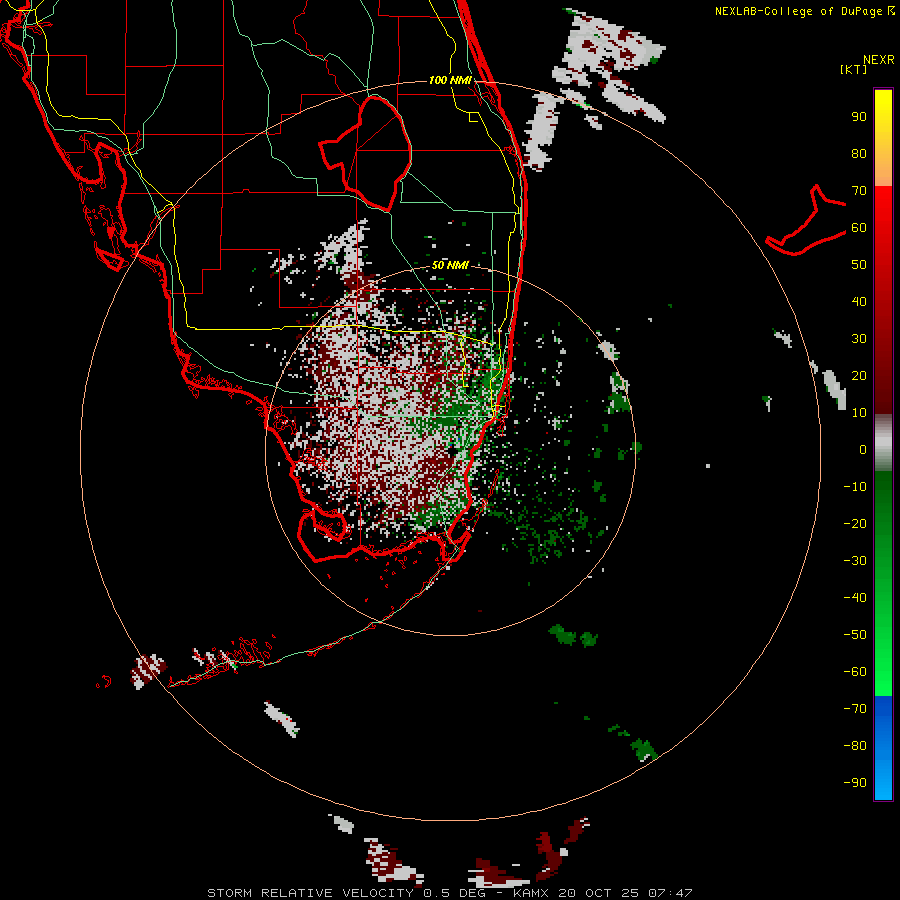
Task: Click the -20 value on the velocity scale
Action: (x=855, y=523)
